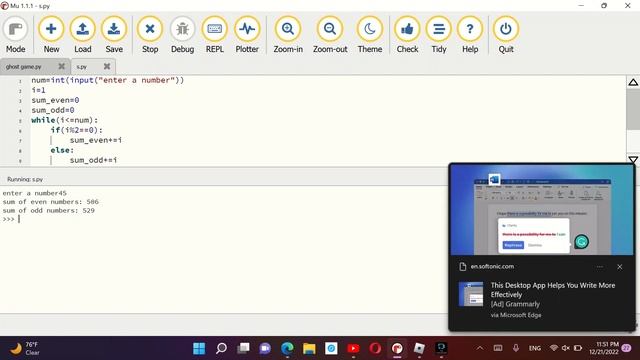Screen dimensions: 640x360
Task: Click the Mu editor taskbar icon
Action: (397, 349)
